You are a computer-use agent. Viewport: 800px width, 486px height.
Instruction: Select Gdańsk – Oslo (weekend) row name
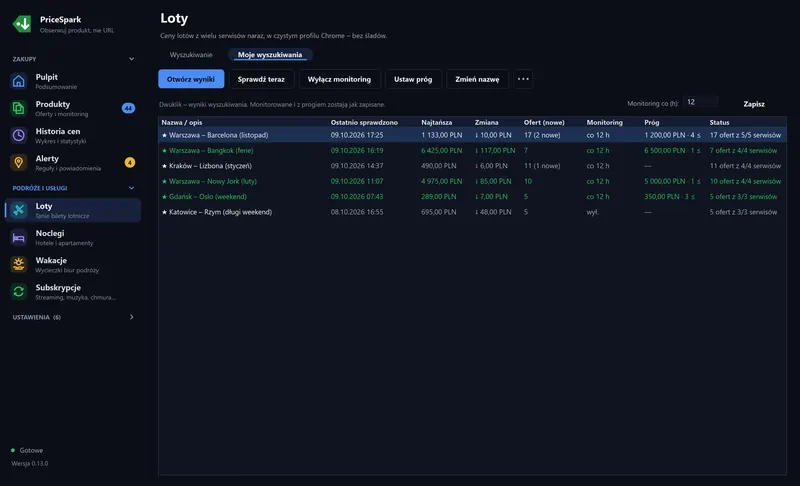pyautogui.click(x=208, y=196)
